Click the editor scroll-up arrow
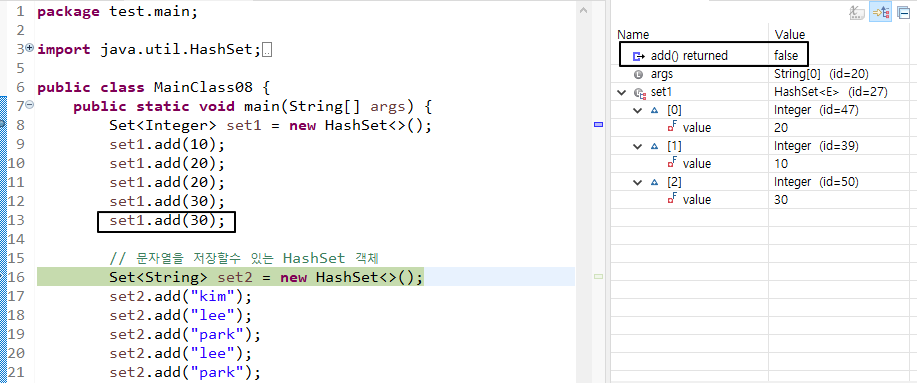Image resolution: width=917 pixels, height=383 pixels. coord(582,10)
